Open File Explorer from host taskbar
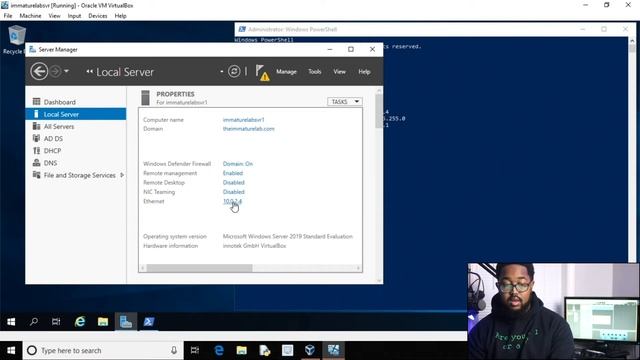Viewport: 640px width, 360px height. pos(242,350)
